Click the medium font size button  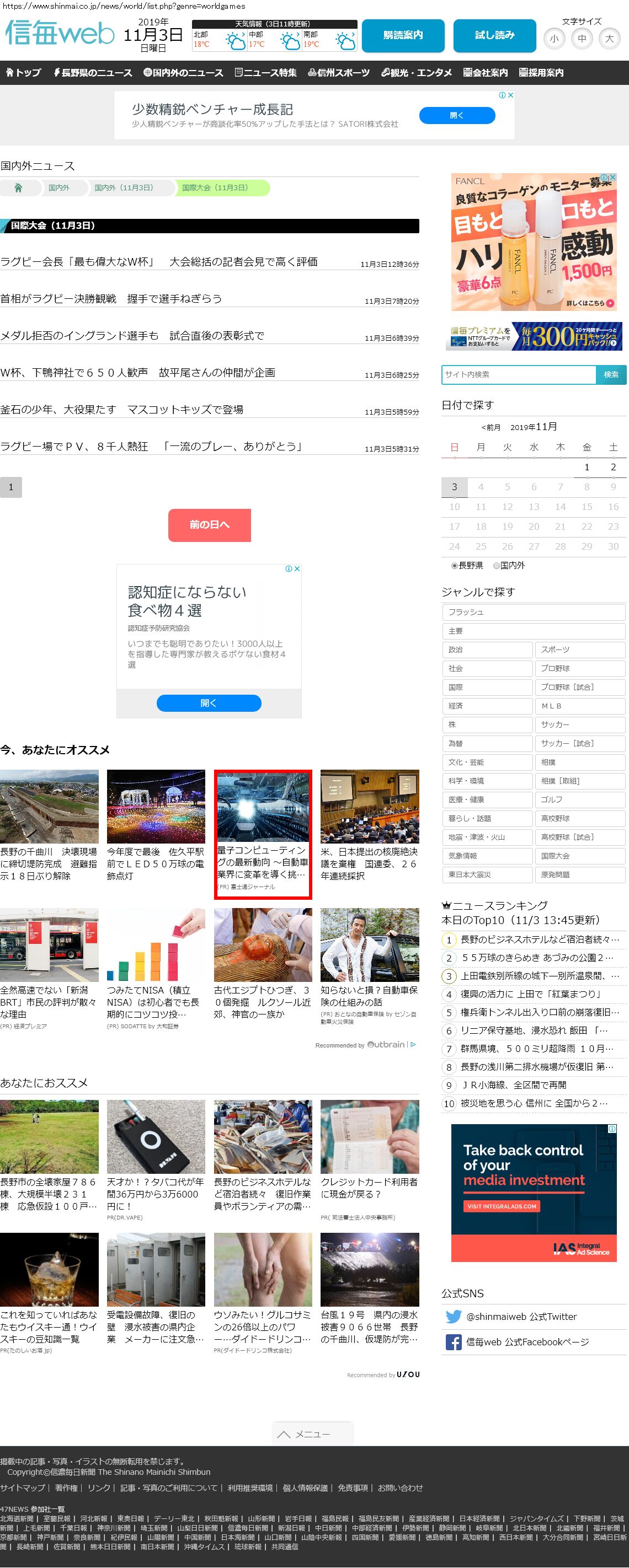tap(582, 39)
